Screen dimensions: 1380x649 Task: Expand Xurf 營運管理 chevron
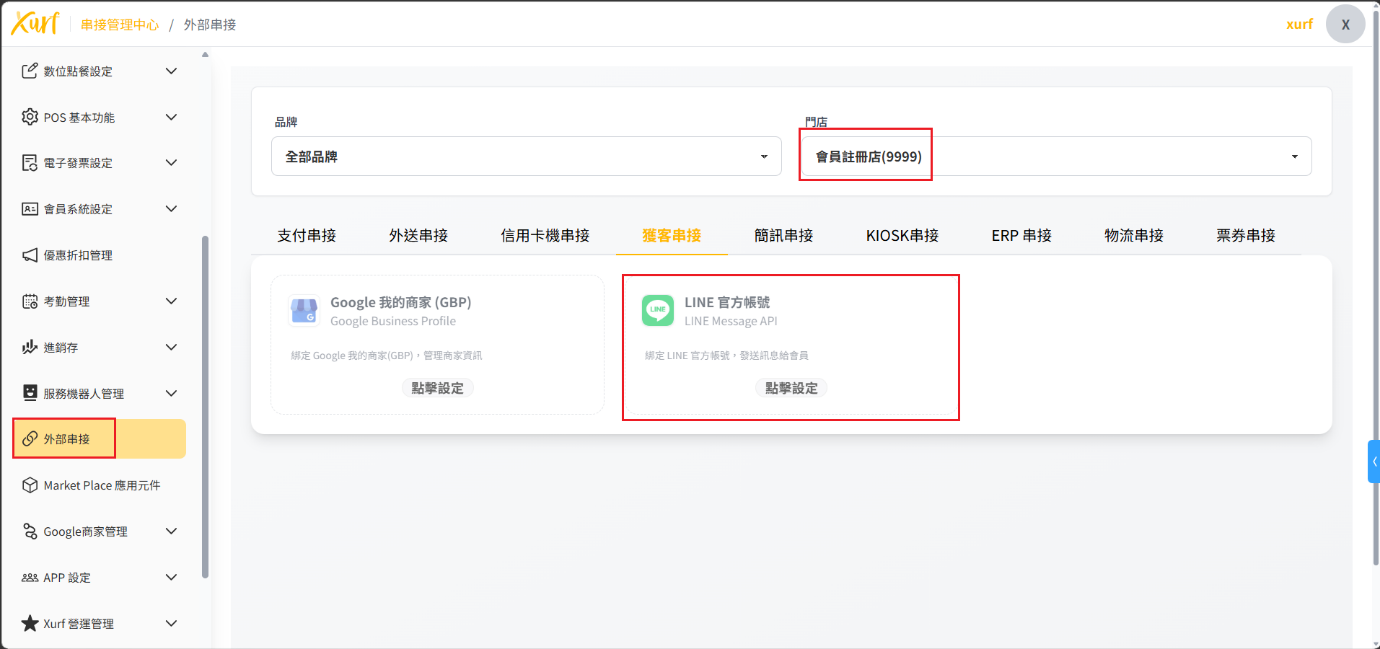click(171, 623)
